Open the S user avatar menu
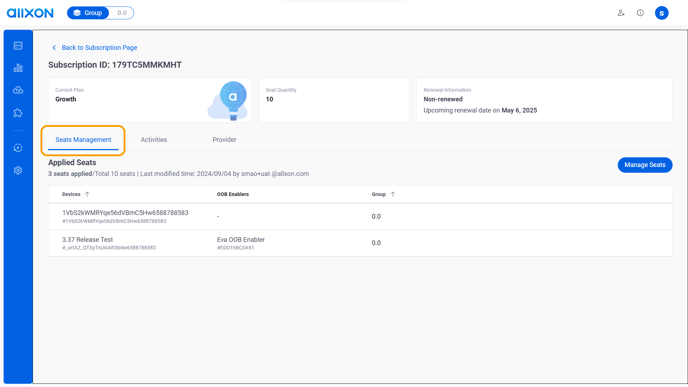688x387 pixels. [662, 13]
